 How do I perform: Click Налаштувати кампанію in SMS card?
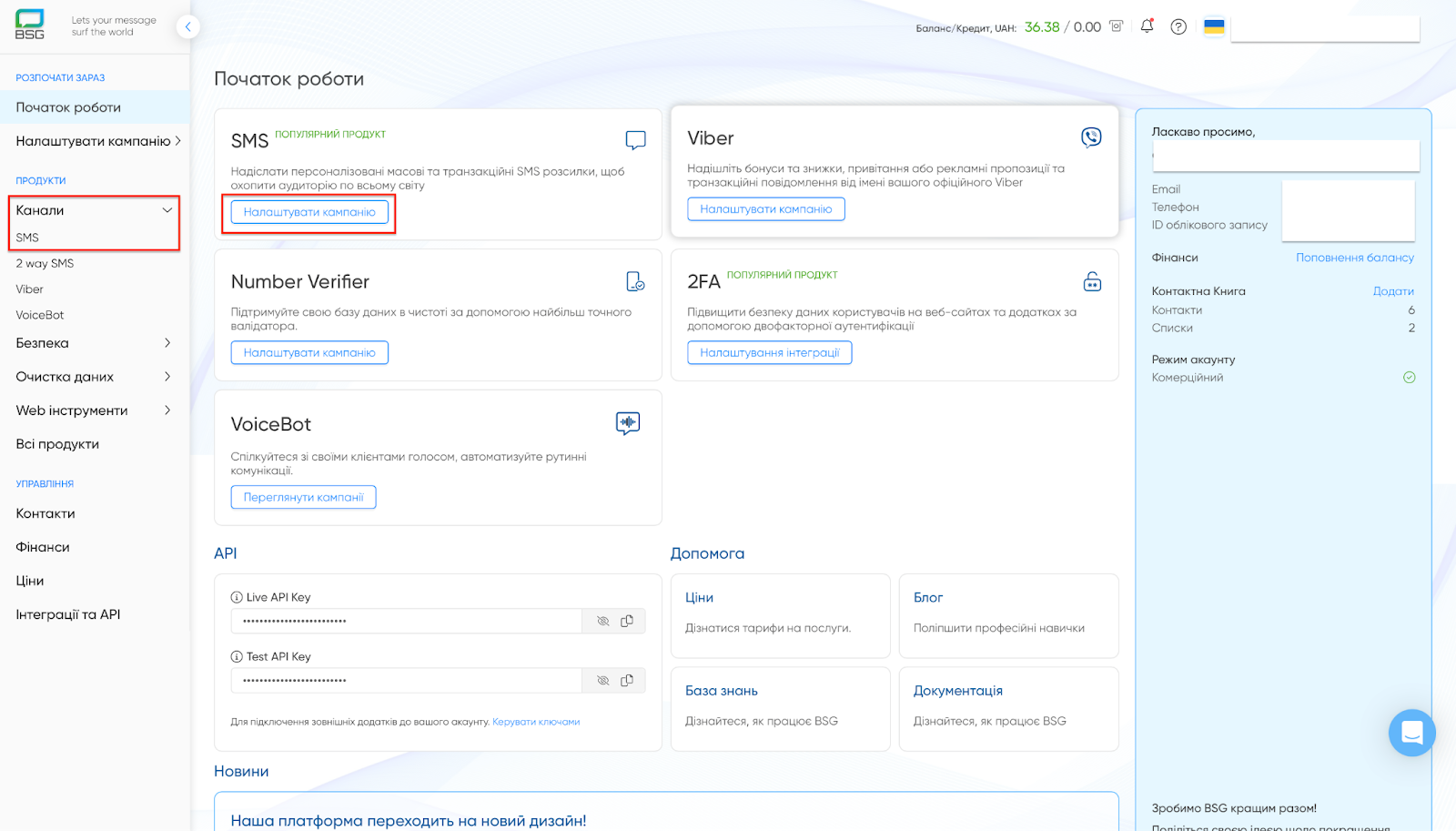(309, 212)
